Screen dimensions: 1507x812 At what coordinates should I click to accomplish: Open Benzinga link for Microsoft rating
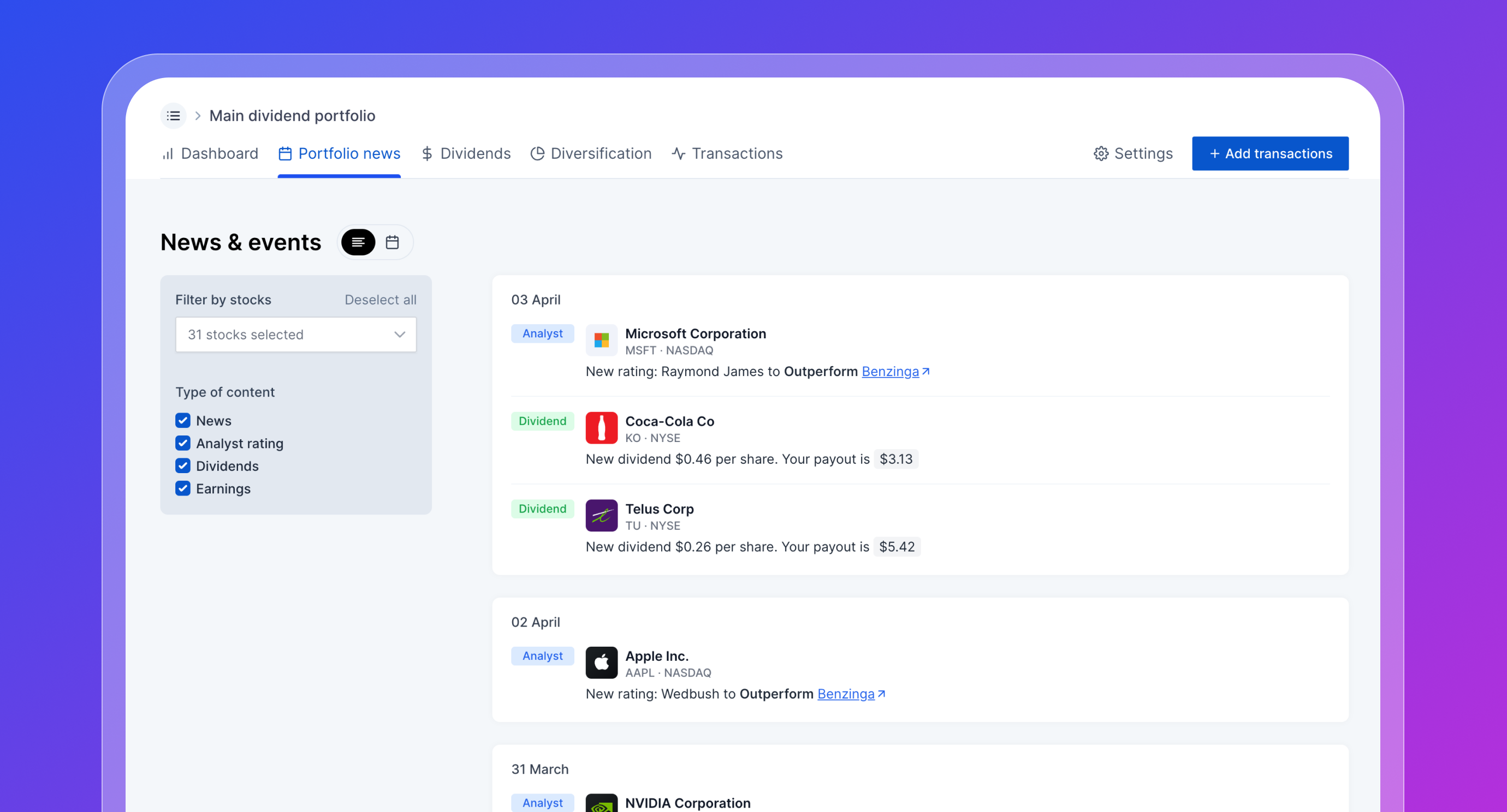tap(890, 372)
